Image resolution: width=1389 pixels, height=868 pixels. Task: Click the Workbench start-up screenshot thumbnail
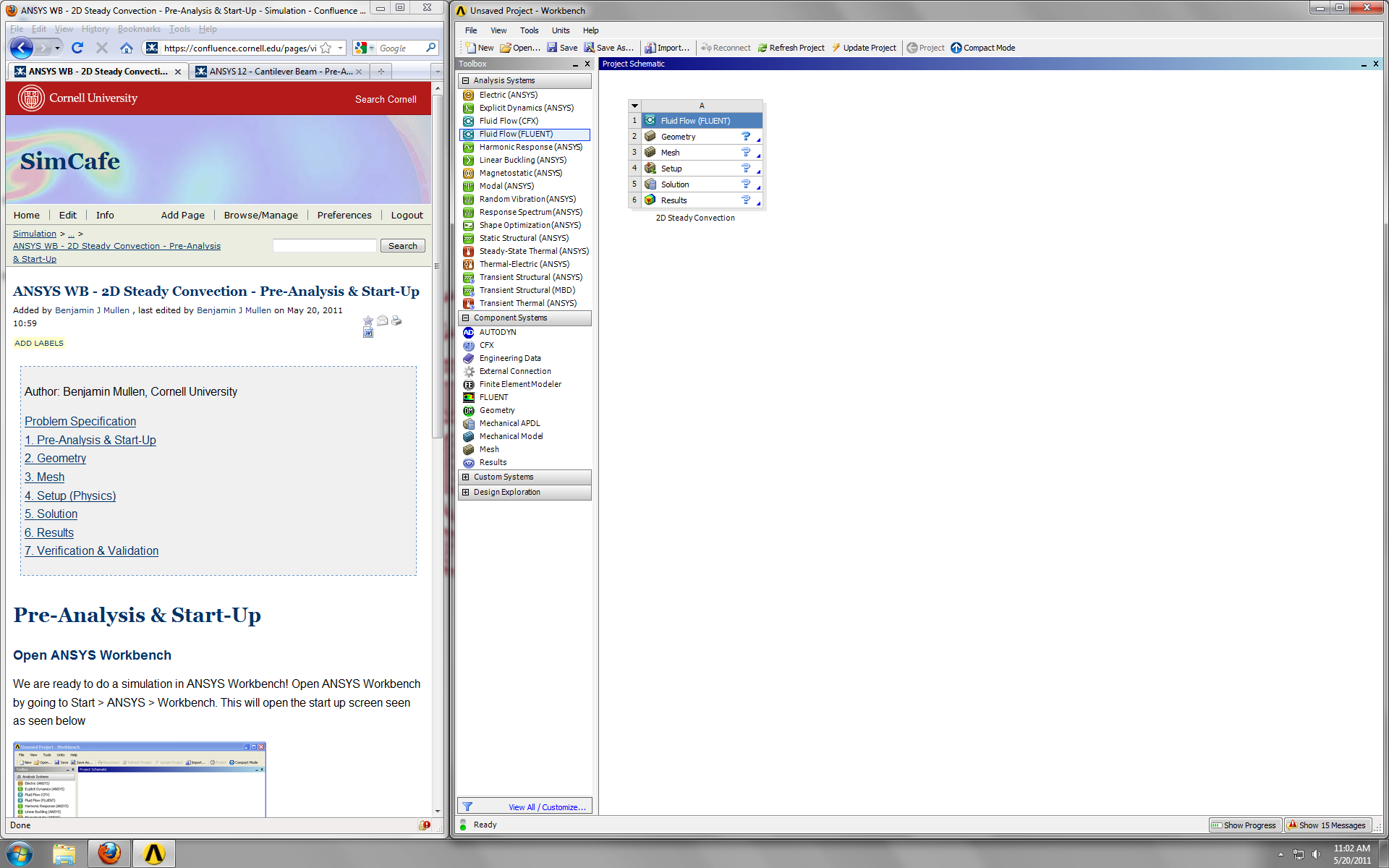click(140, 779)
